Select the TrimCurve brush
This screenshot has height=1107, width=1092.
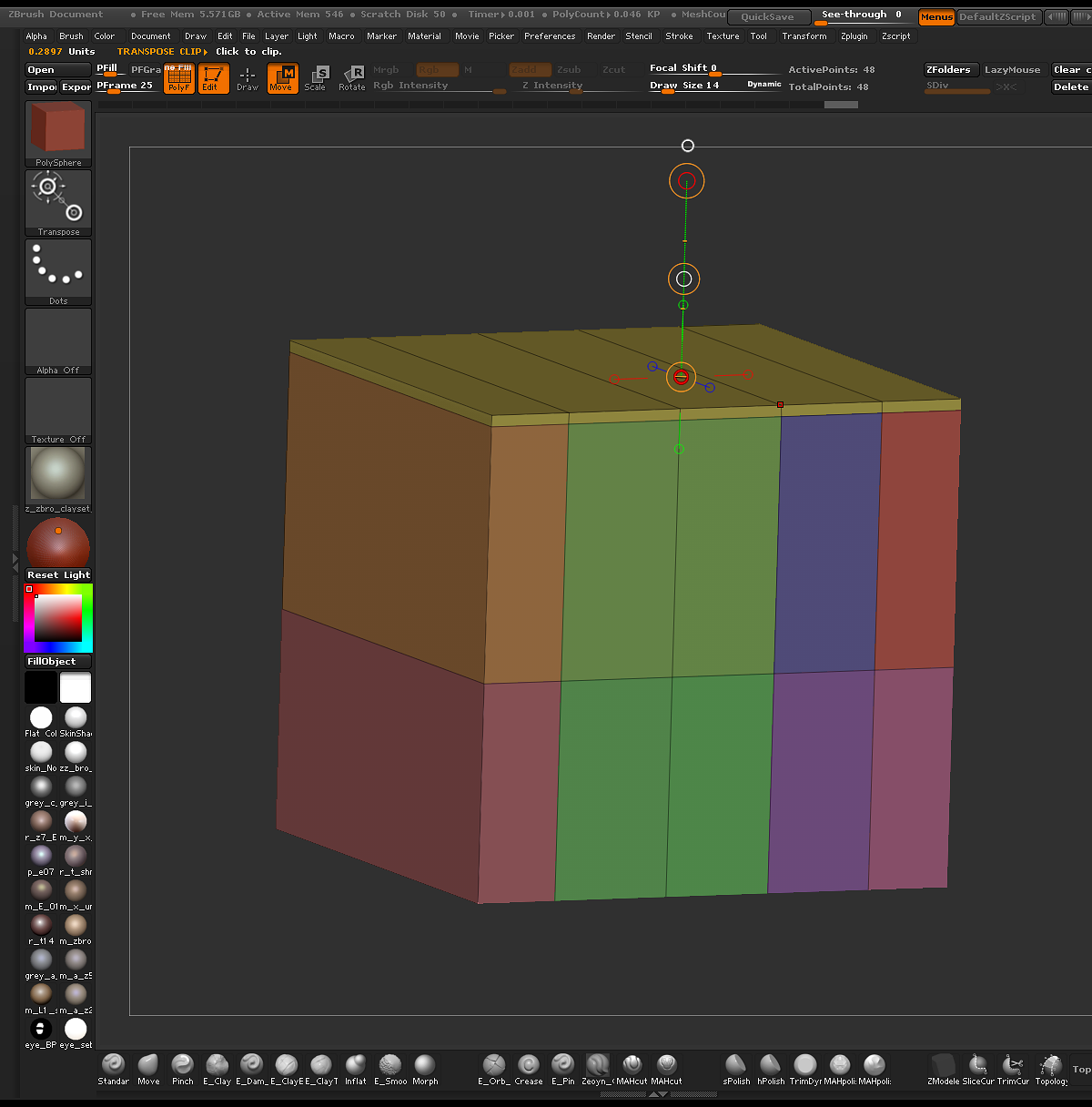pos(1013,1070)
